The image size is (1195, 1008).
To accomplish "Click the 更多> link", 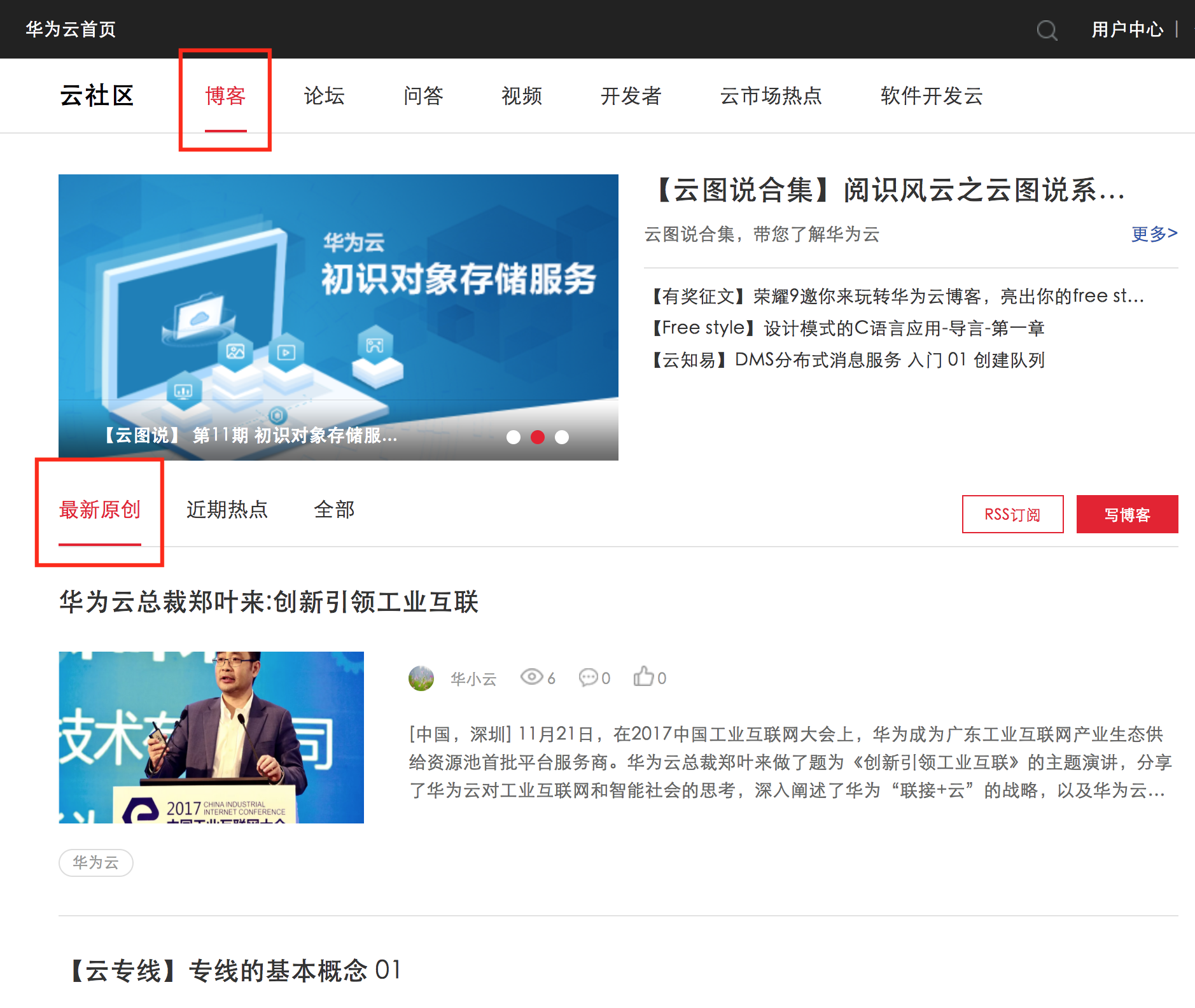I will point(1154,234).
